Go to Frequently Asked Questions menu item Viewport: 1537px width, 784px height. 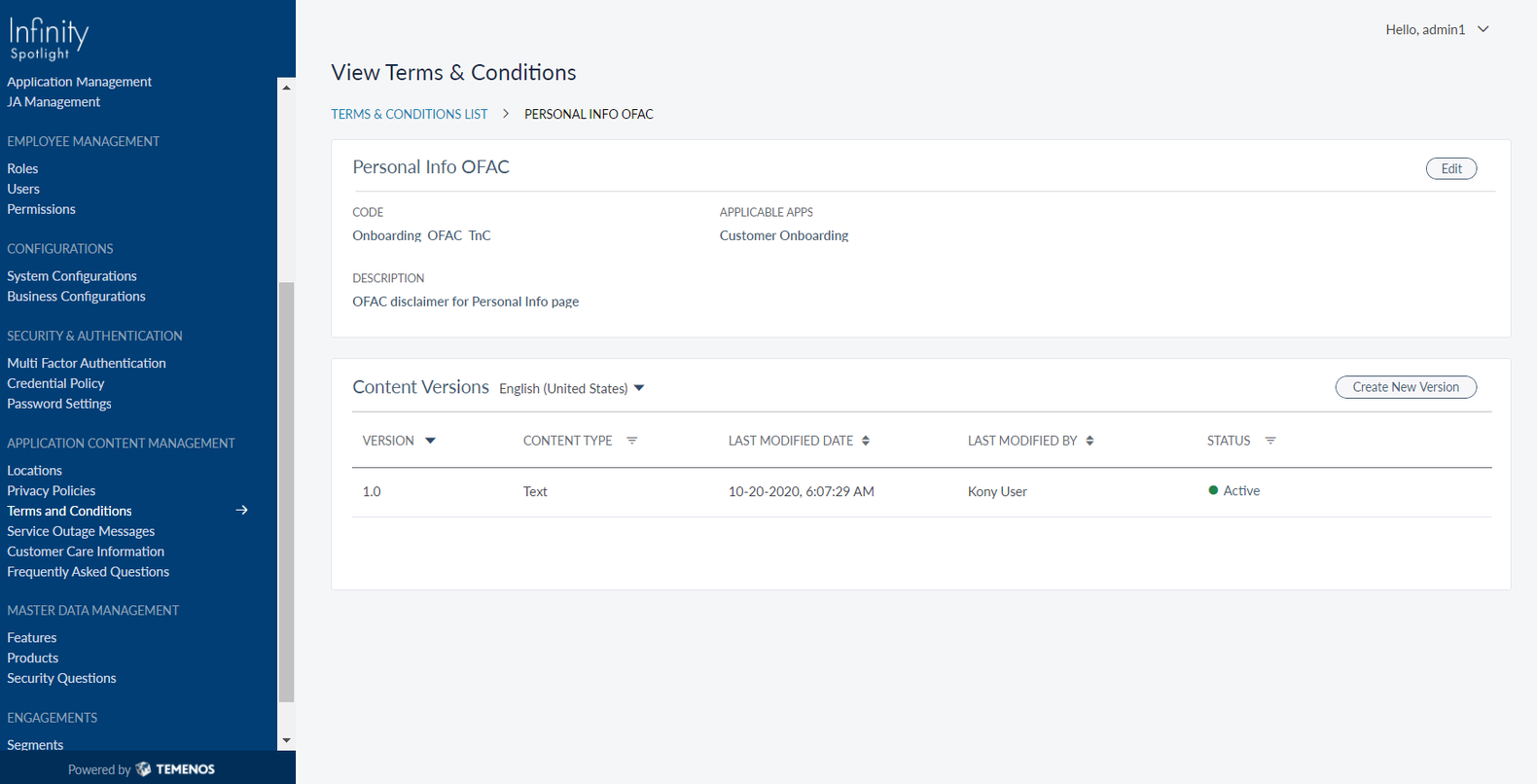[88, 572]
